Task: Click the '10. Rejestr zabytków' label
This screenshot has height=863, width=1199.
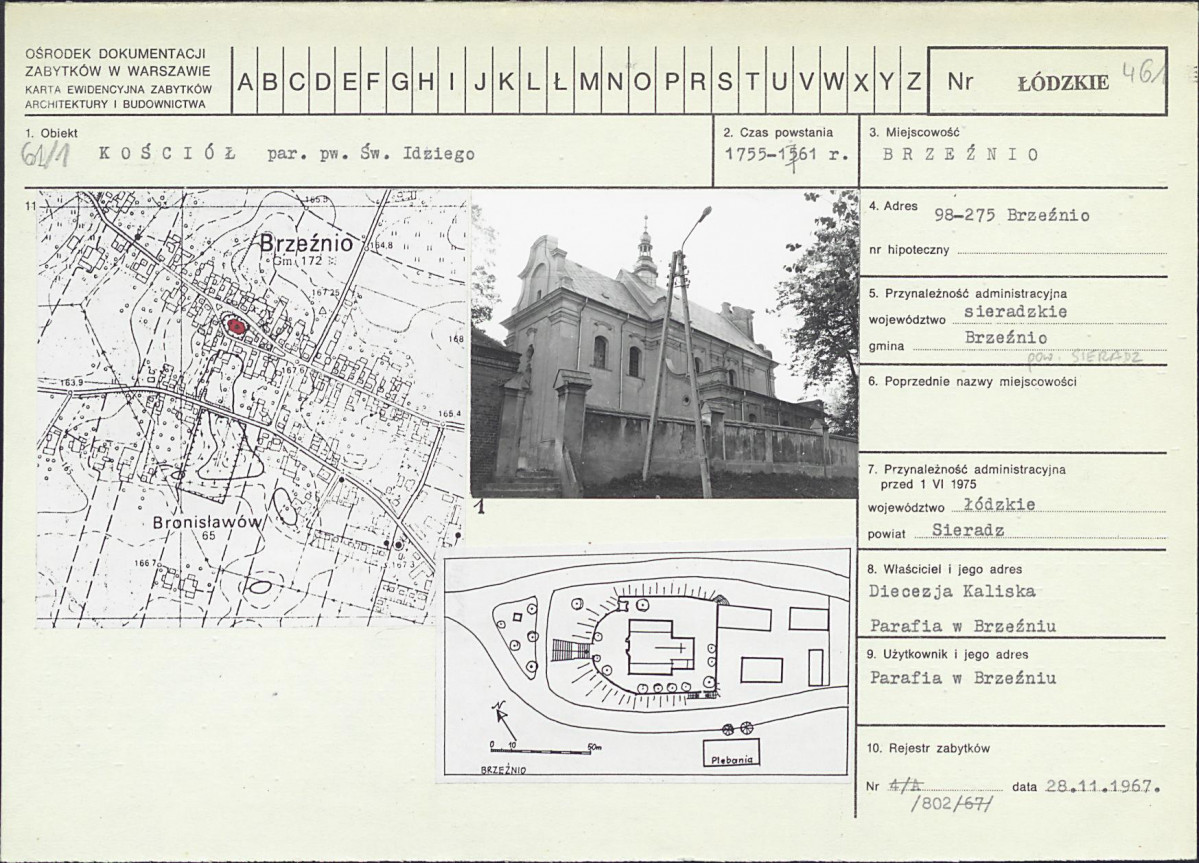Action: 928,748
